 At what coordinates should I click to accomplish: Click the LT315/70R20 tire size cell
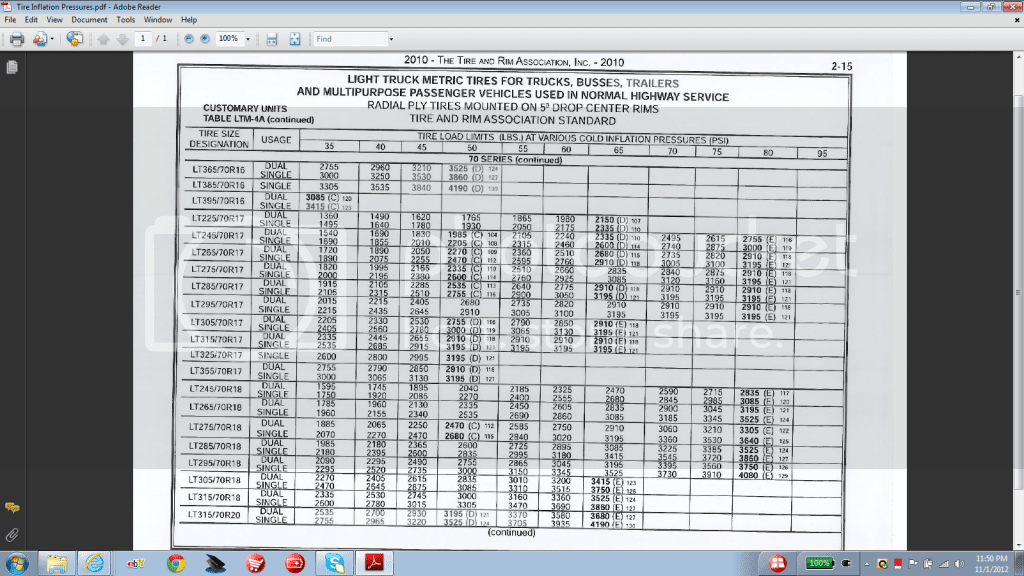coord(214,515)
